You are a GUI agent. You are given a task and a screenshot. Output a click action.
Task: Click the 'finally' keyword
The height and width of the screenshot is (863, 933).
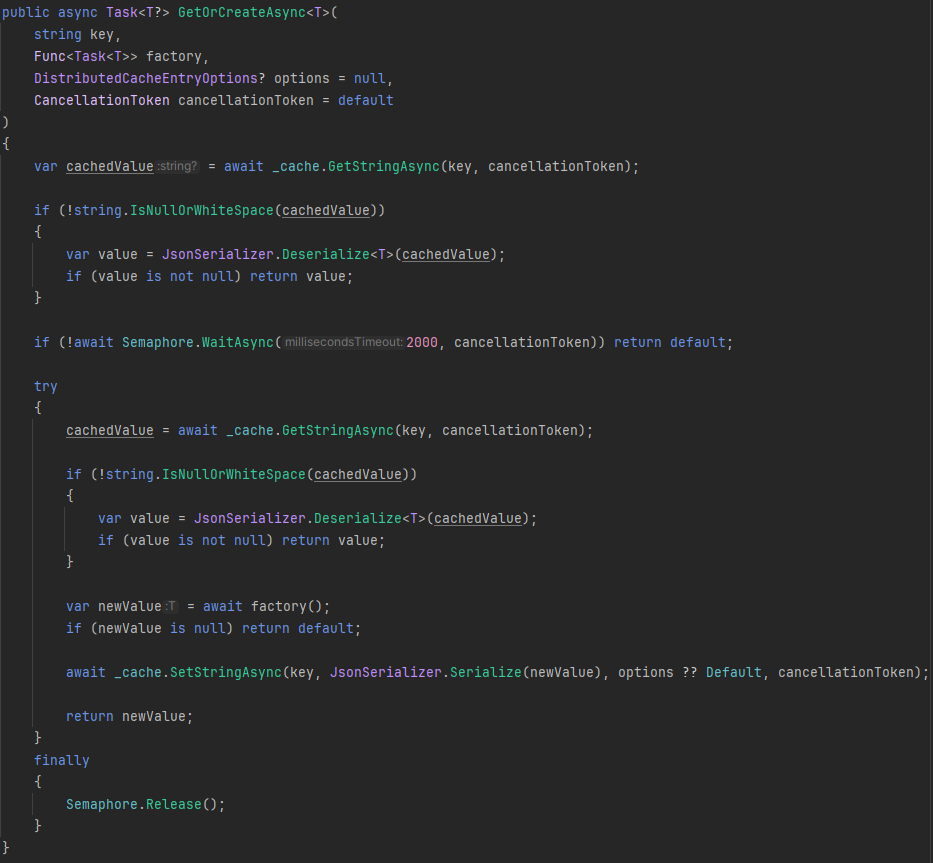tap(62, 761)
